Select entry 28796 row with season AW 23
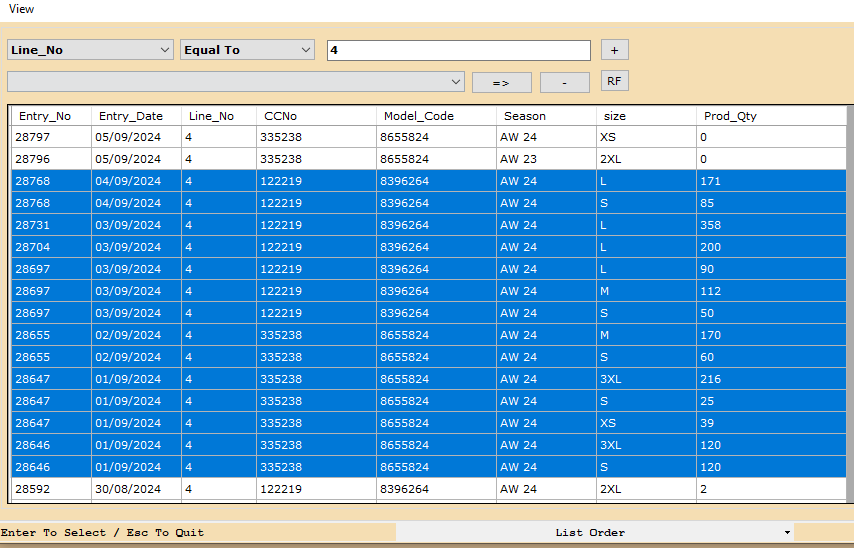Image resolution: width=854 pixels, height=548 pixels. [400, 159]
